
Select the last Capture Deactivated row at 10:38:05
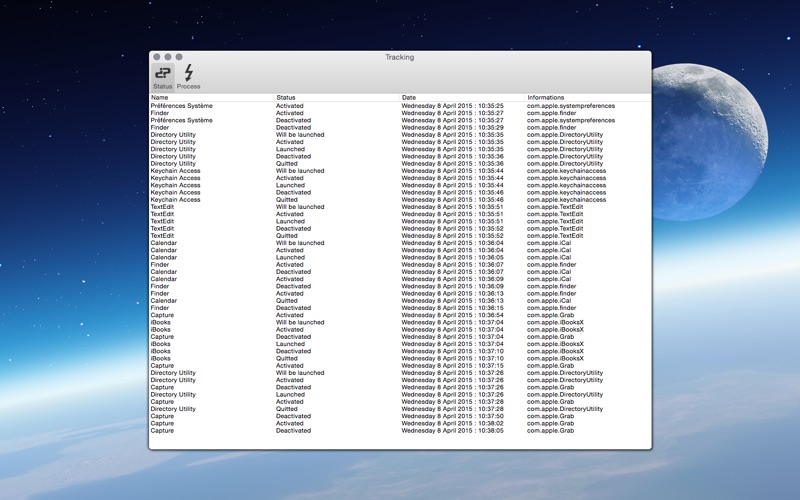click(400, 430)
